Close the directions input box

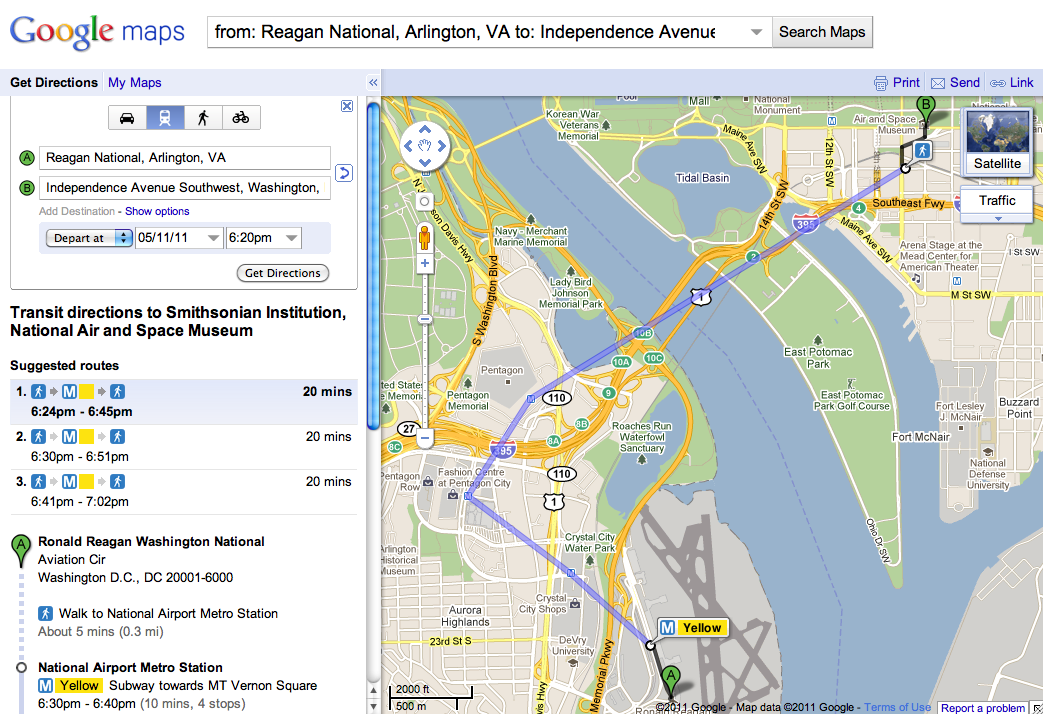point(347,106)
